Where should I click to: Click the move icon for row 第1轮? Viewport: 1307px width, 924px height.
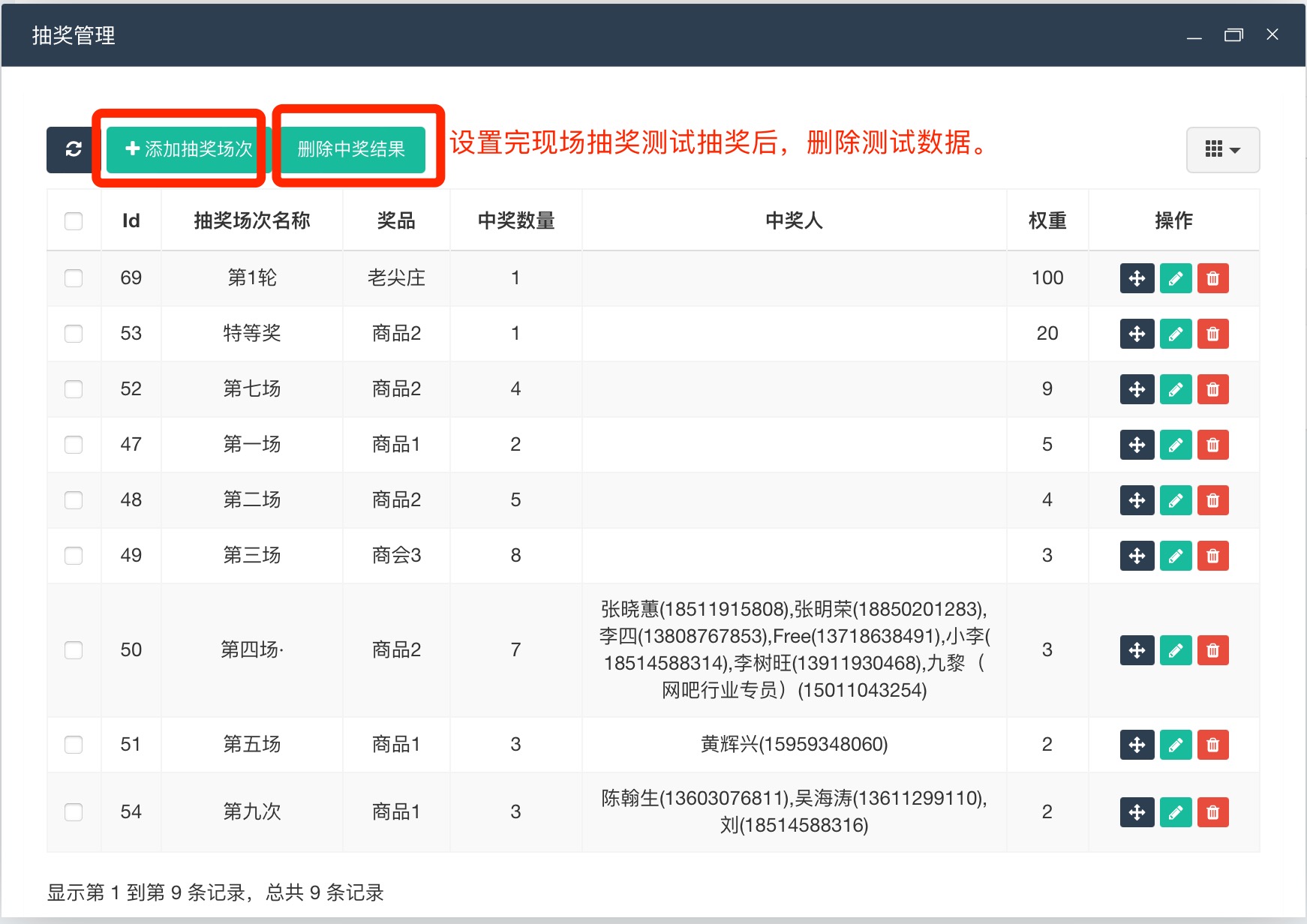[x=1137, y=278]
